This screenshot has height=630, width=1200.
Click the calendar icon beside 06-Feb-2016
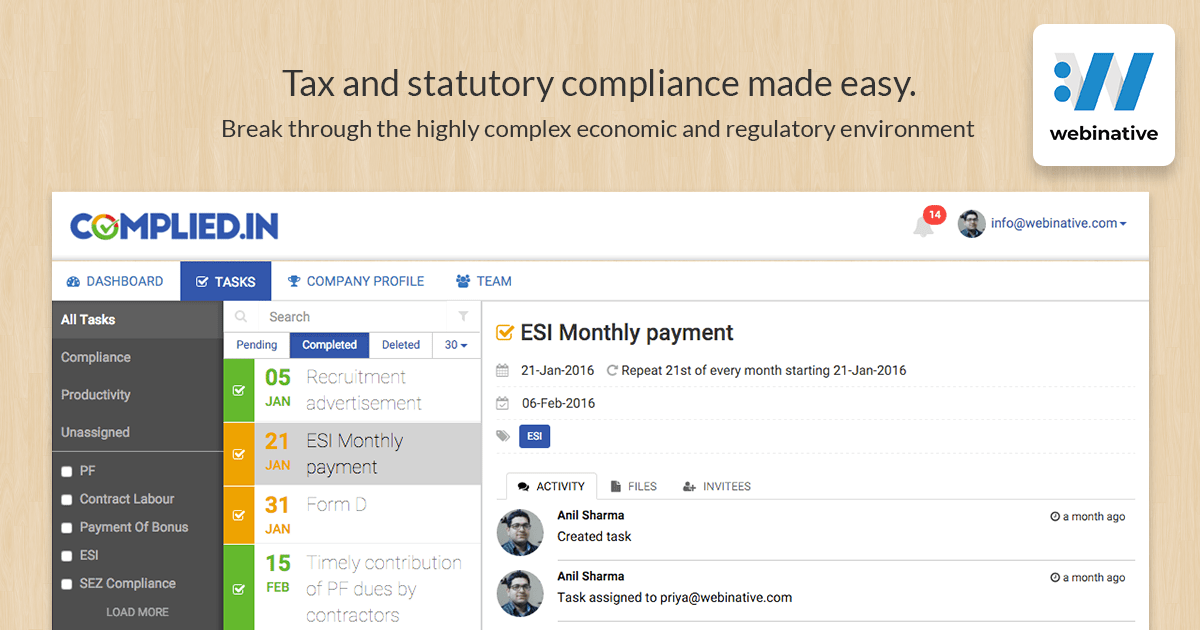(x=502, y=403)
